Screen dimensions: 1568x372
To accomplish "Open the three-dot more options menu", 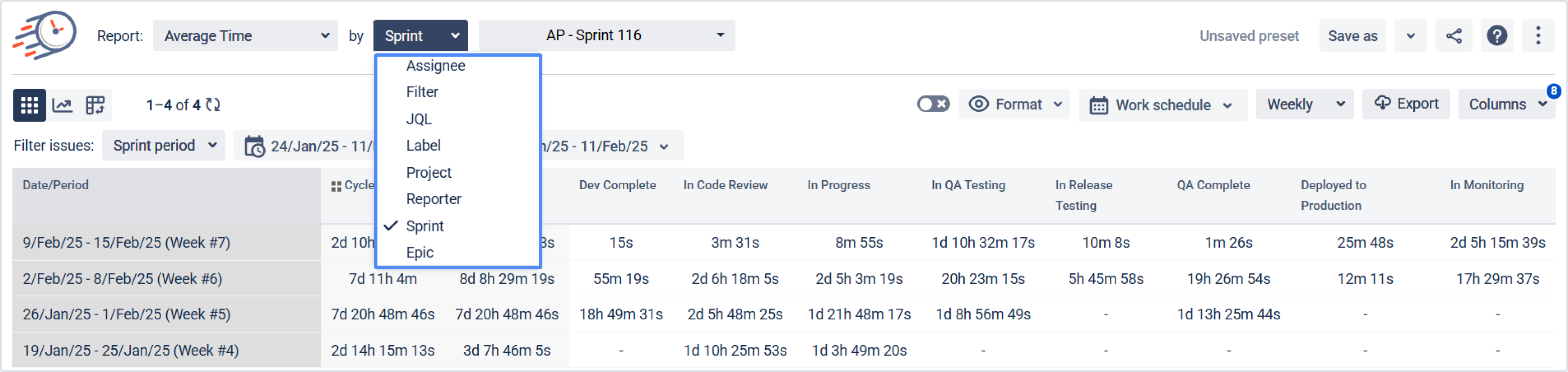I will click(x=1538, y=36).
